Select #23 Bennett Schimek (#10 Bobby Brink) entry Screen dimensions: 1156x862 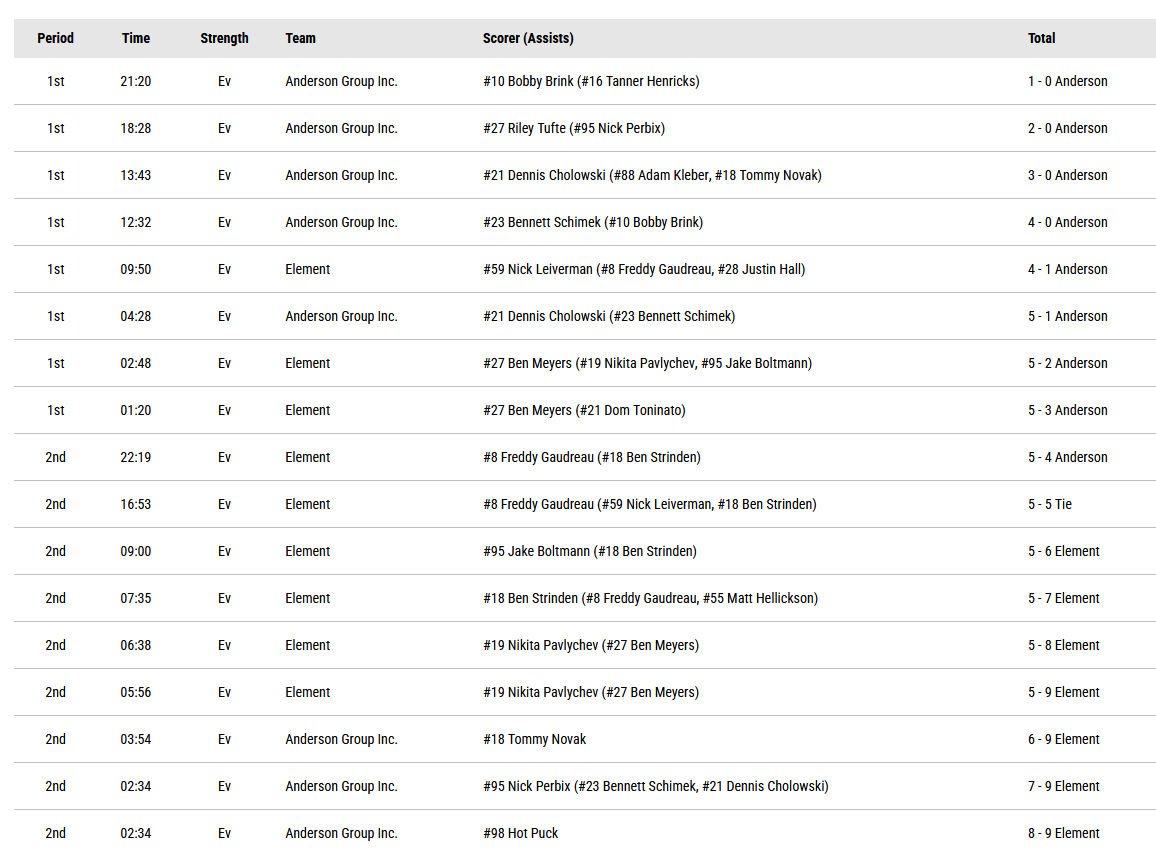593,222
